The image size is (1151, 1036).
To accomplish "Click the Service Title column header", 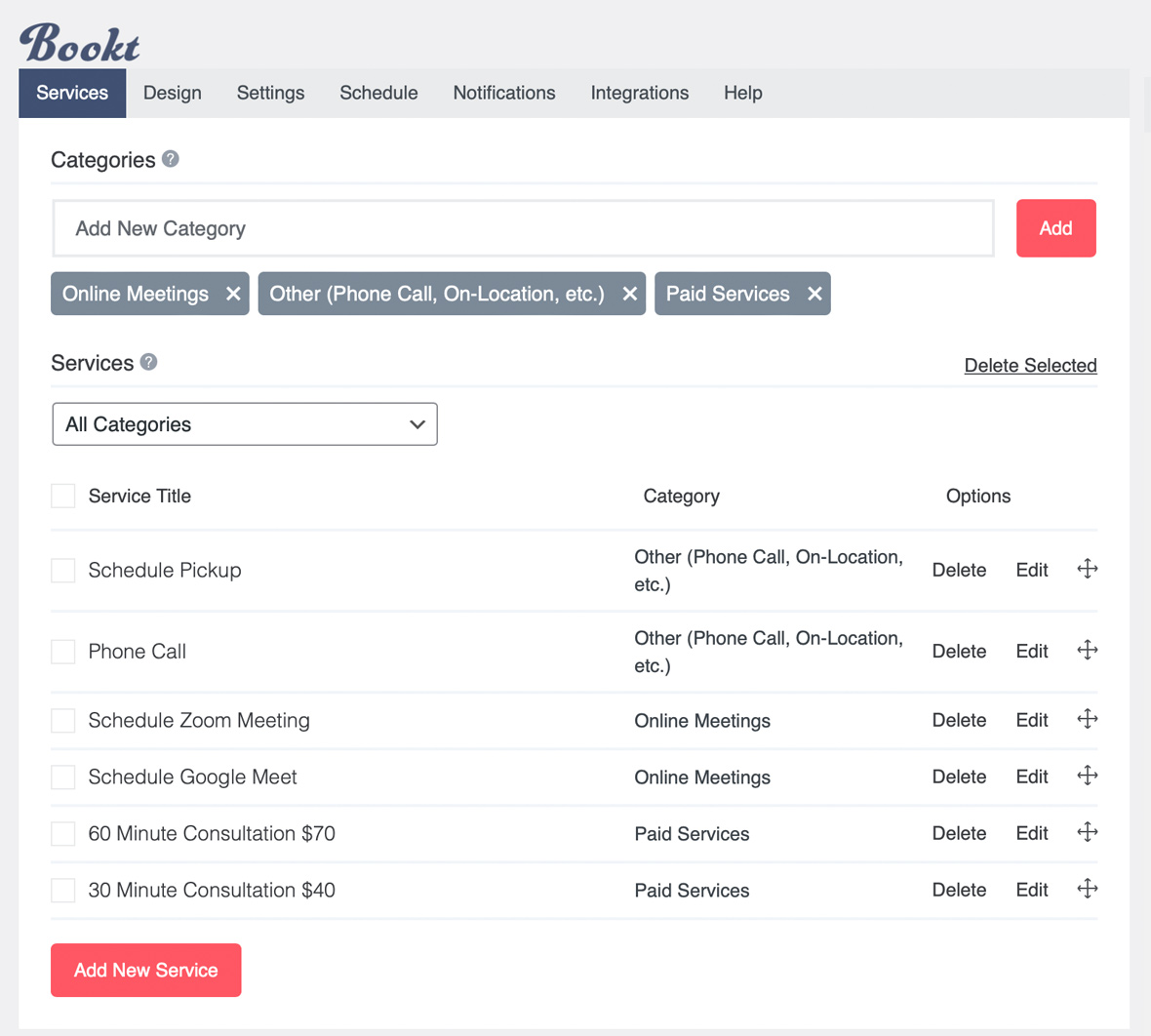I will click(x=139, y=496).
